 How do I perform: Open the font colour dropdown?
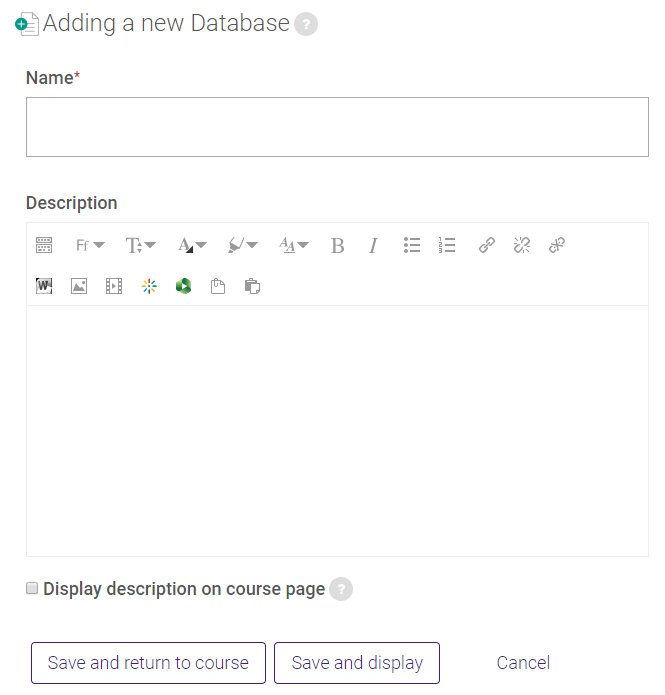(192, 245)
